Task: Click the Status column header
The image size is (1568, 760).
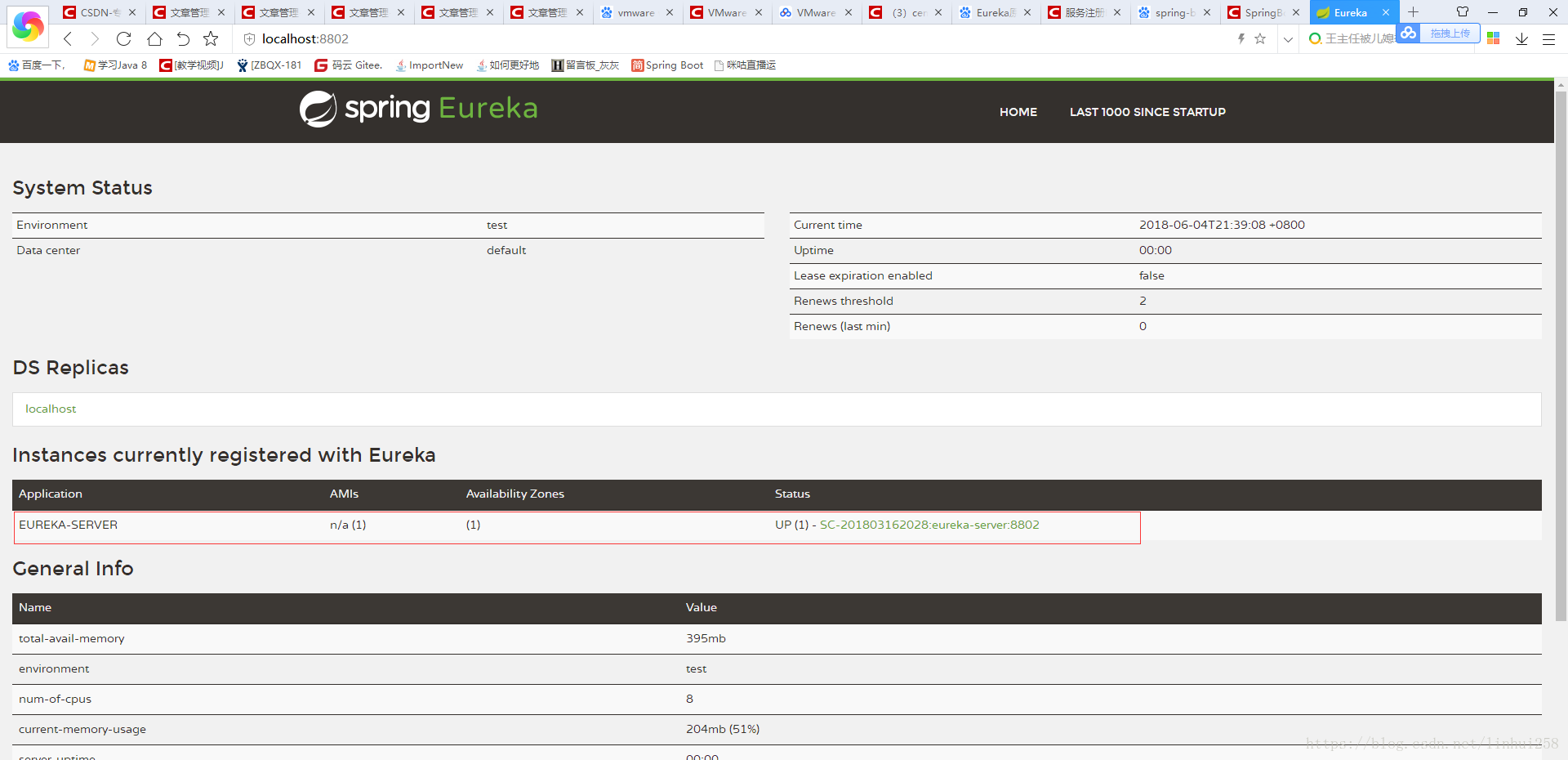Action: click(x=792, y=494)
